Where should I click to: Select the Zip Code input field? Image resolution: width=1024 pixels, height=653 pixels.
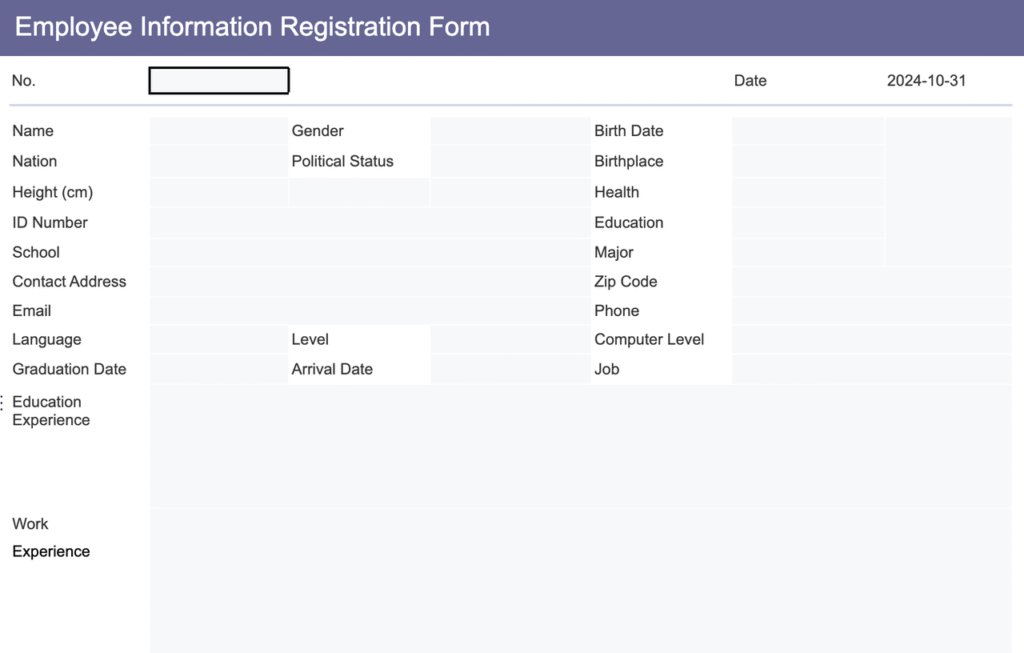point(872,282)
